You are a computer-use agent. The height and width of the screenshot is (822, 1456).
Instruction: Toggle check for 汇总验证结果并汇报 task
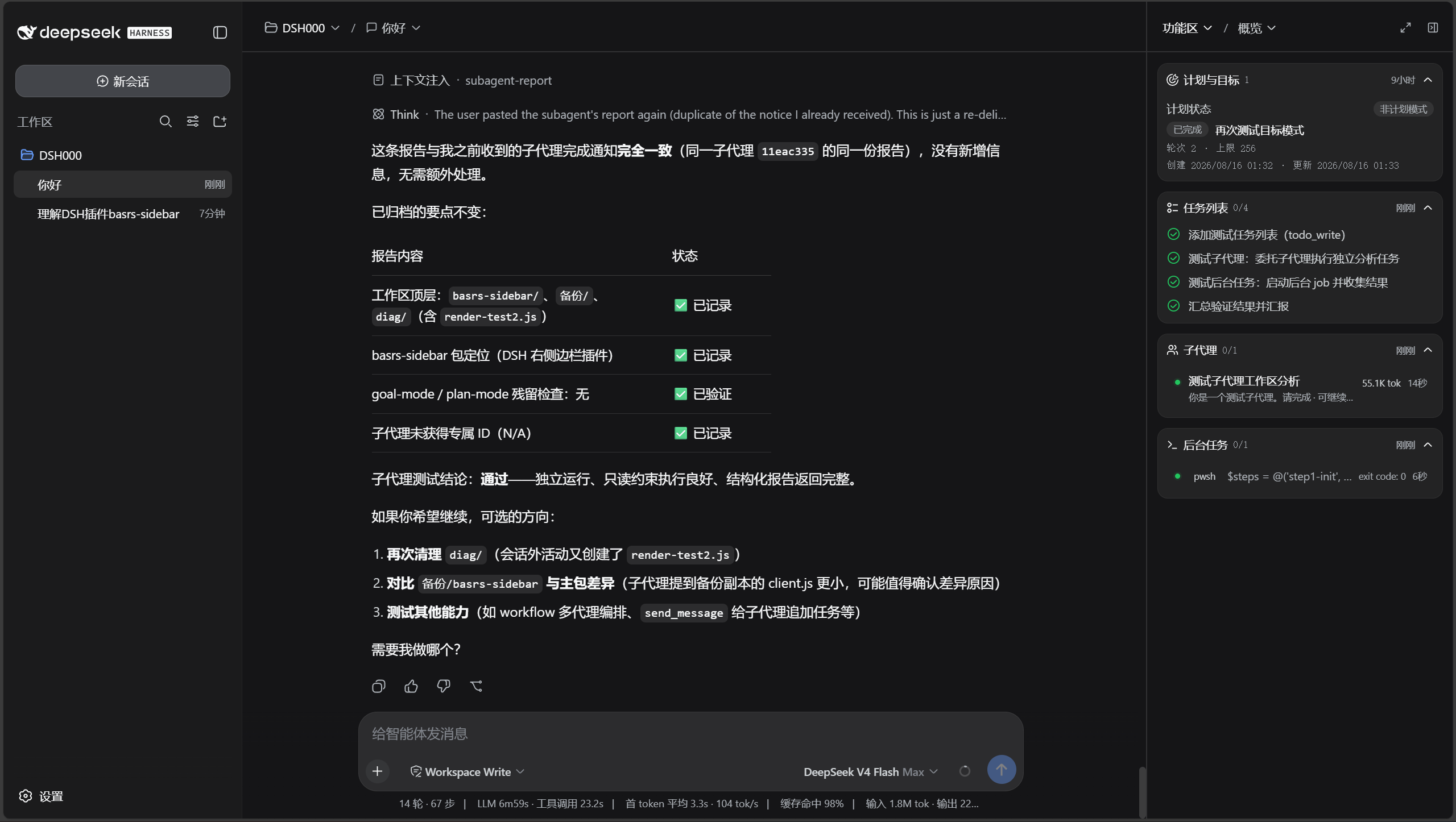pos(1173,306)
